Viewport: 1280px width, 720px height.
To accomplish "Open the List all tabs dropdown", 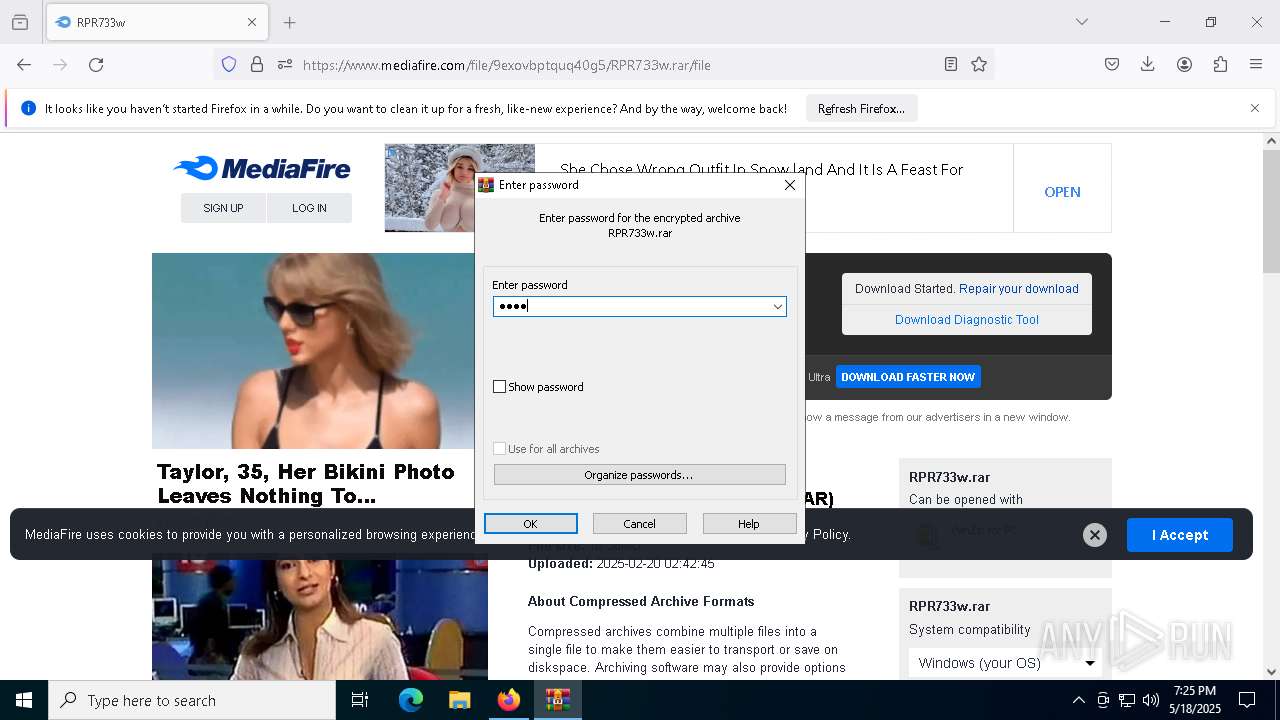I will pos(1082,22).
